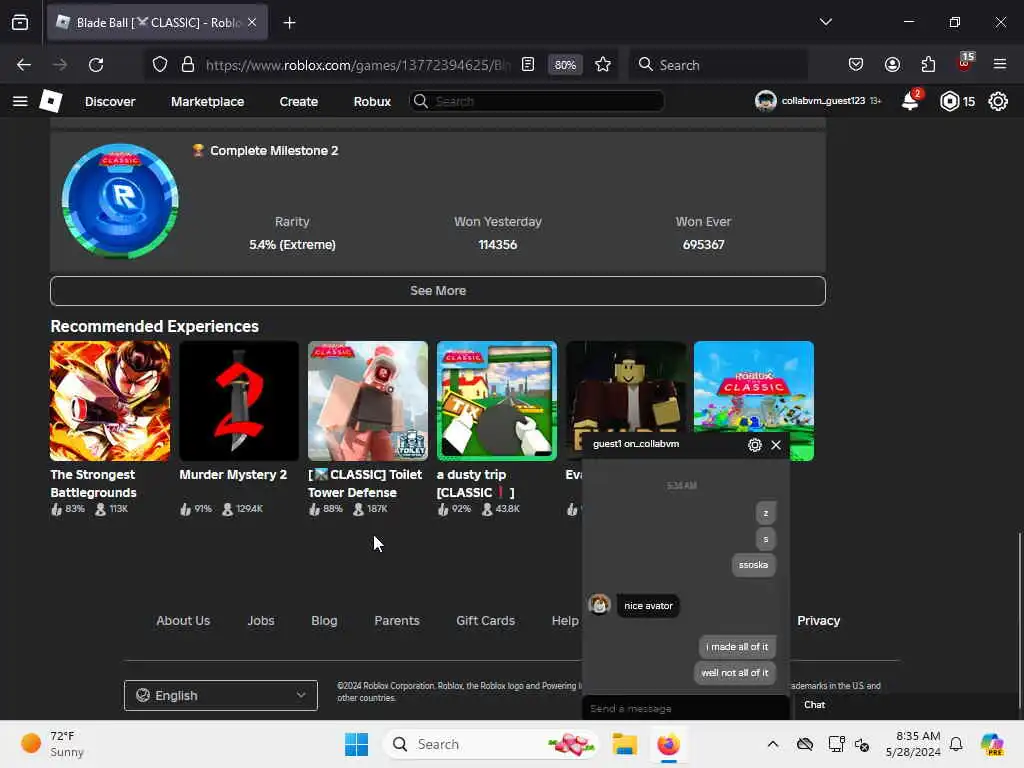Open the Create menu item
This screenshot has height=768, width=1024.
[x=298, y=101]
